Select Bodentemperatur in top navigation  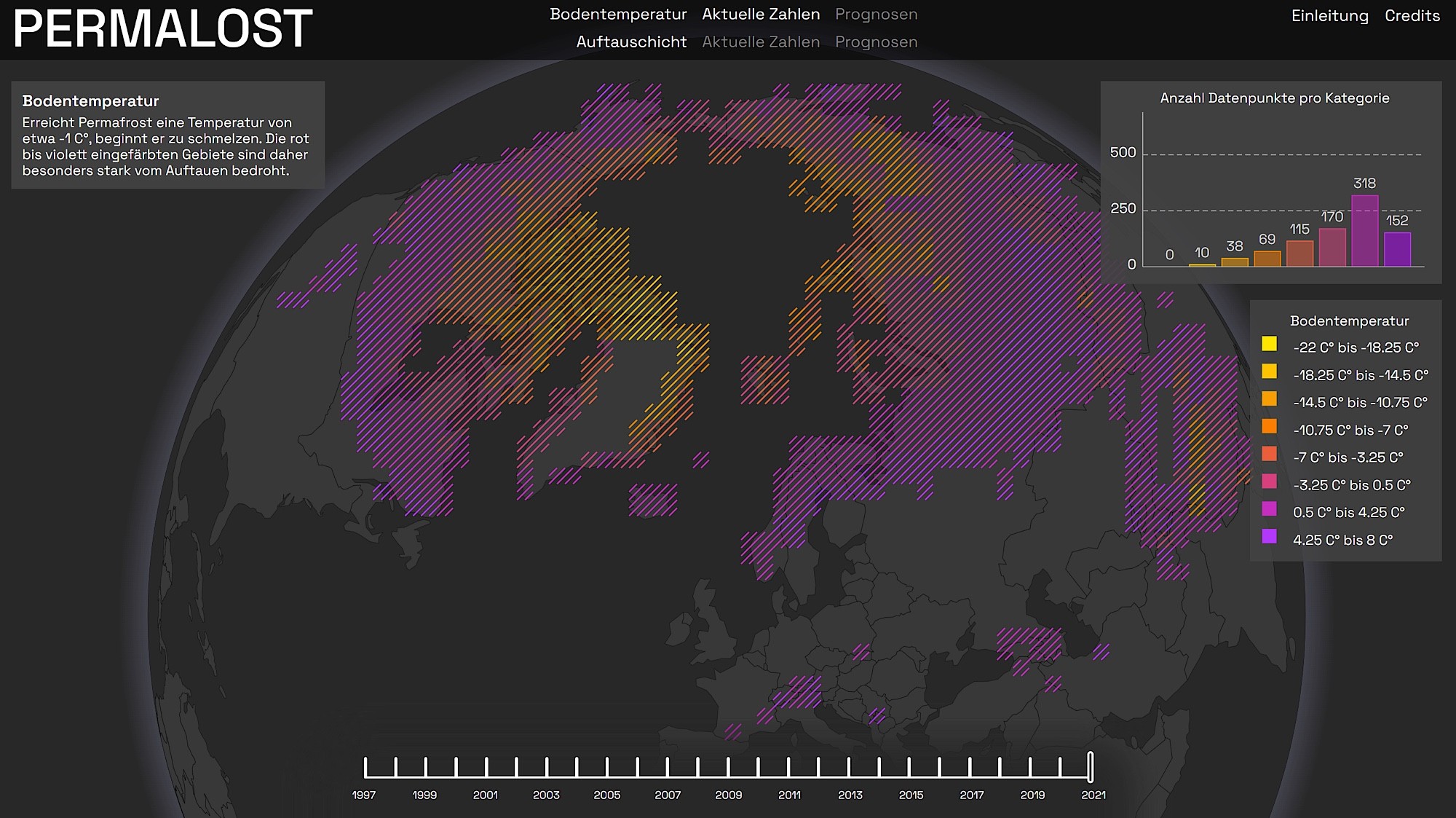tap(618, 14)
